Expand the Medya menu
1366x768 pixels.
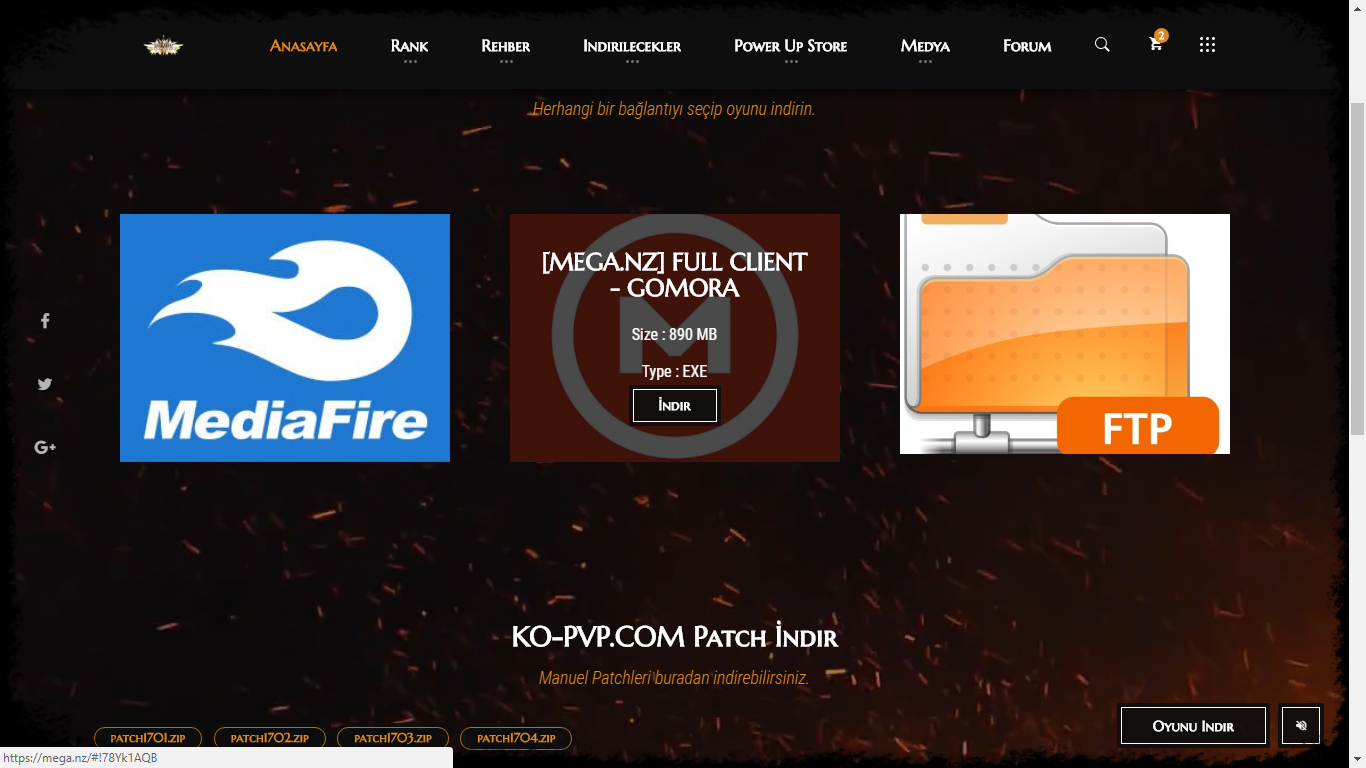coord(925,46)
